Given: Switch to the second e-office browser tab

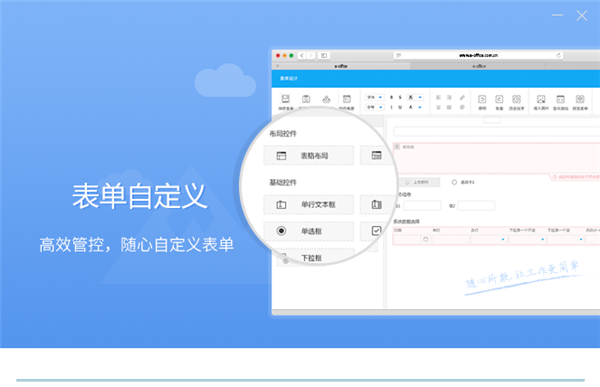Looking at the screenshot, I should (478, 66).
